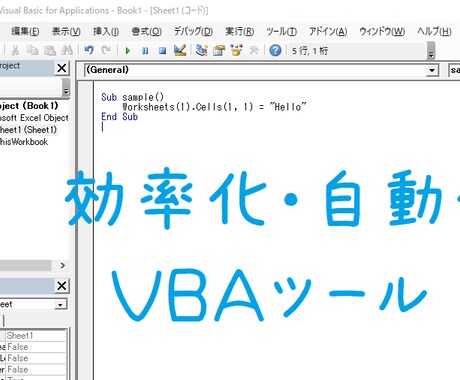Viewport: 460px width, 380px height.
Task: Open the 書式(O) menu
Action: [x=147, y=32]
